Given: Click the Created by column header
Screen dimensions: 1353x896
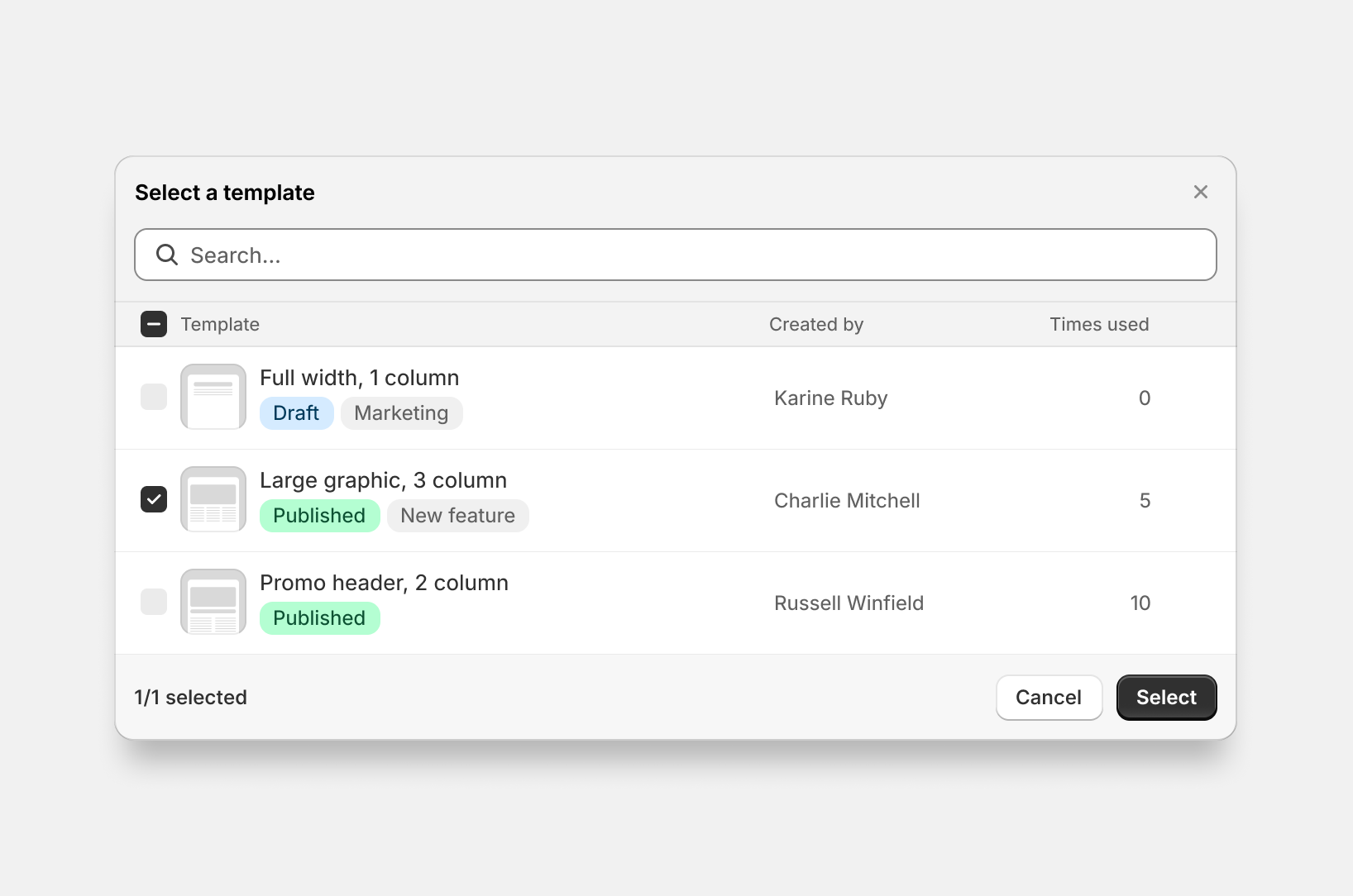Looking at the screenshot, I should [815, 324].
